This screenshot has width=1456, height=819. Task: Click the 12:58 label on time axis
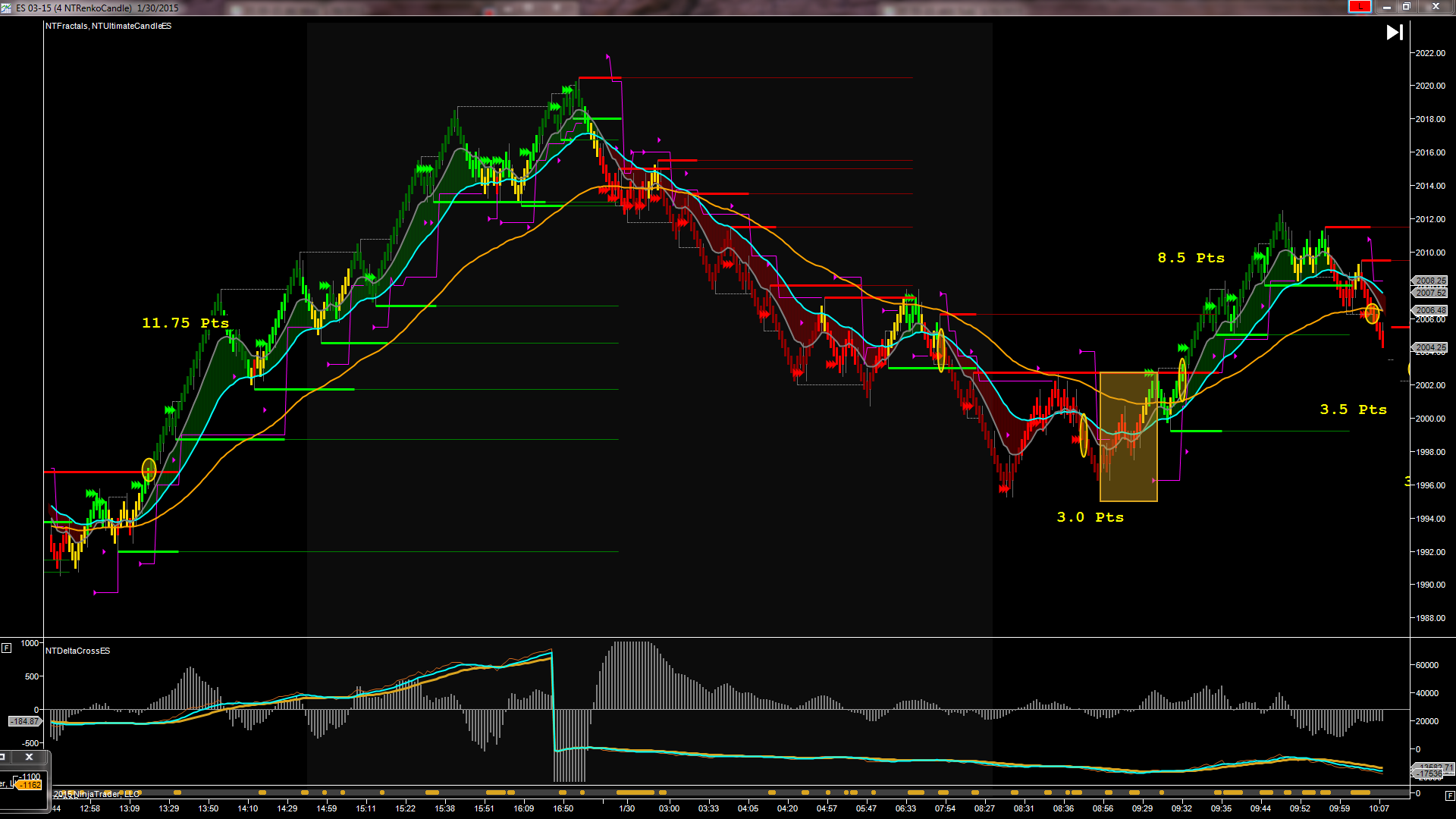click(x=90, y=808)
